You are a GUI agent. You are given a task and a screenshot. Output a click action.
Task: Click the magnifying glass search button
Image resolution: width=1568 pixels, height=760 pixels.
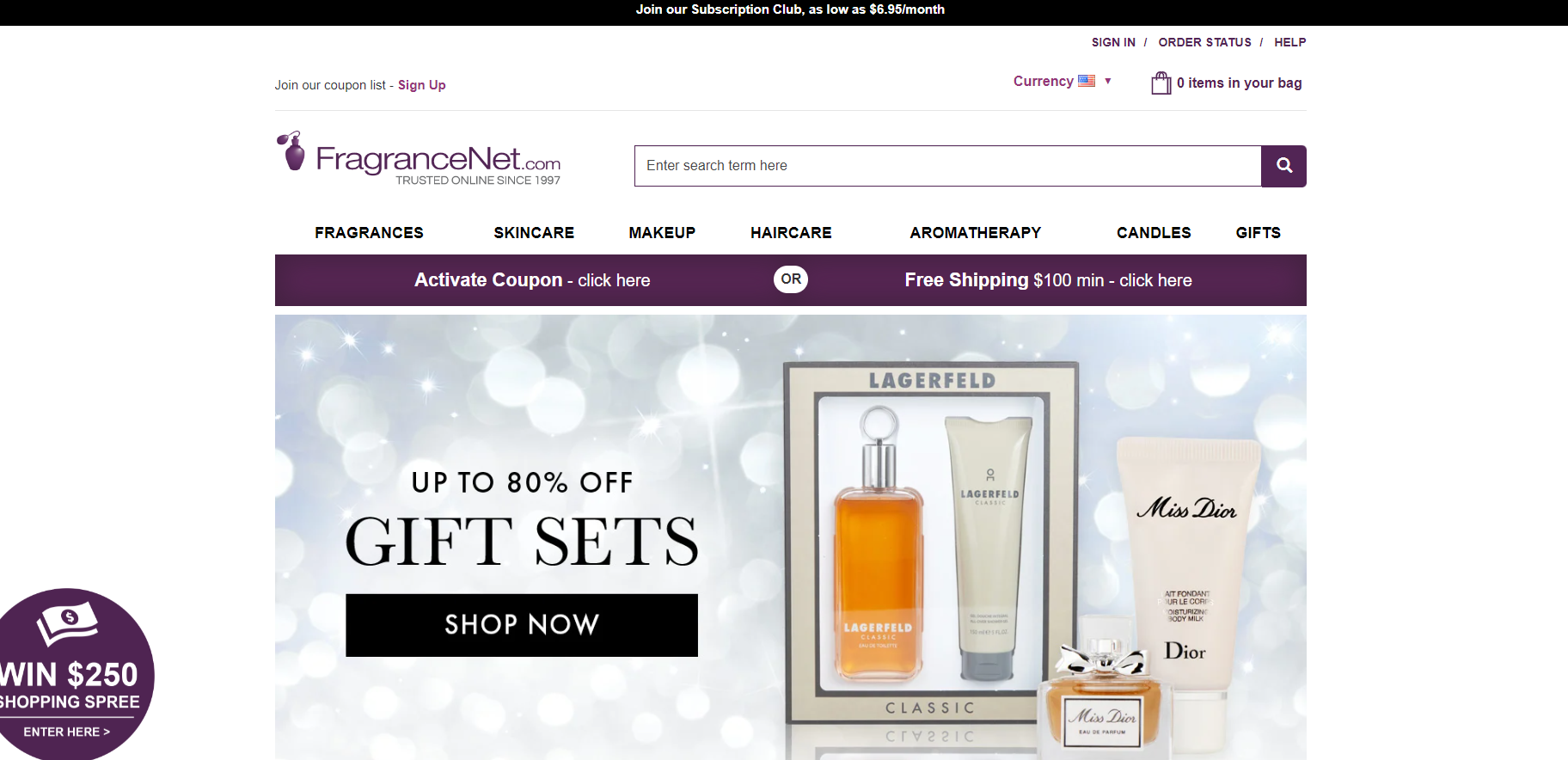tap(1283, 166)
